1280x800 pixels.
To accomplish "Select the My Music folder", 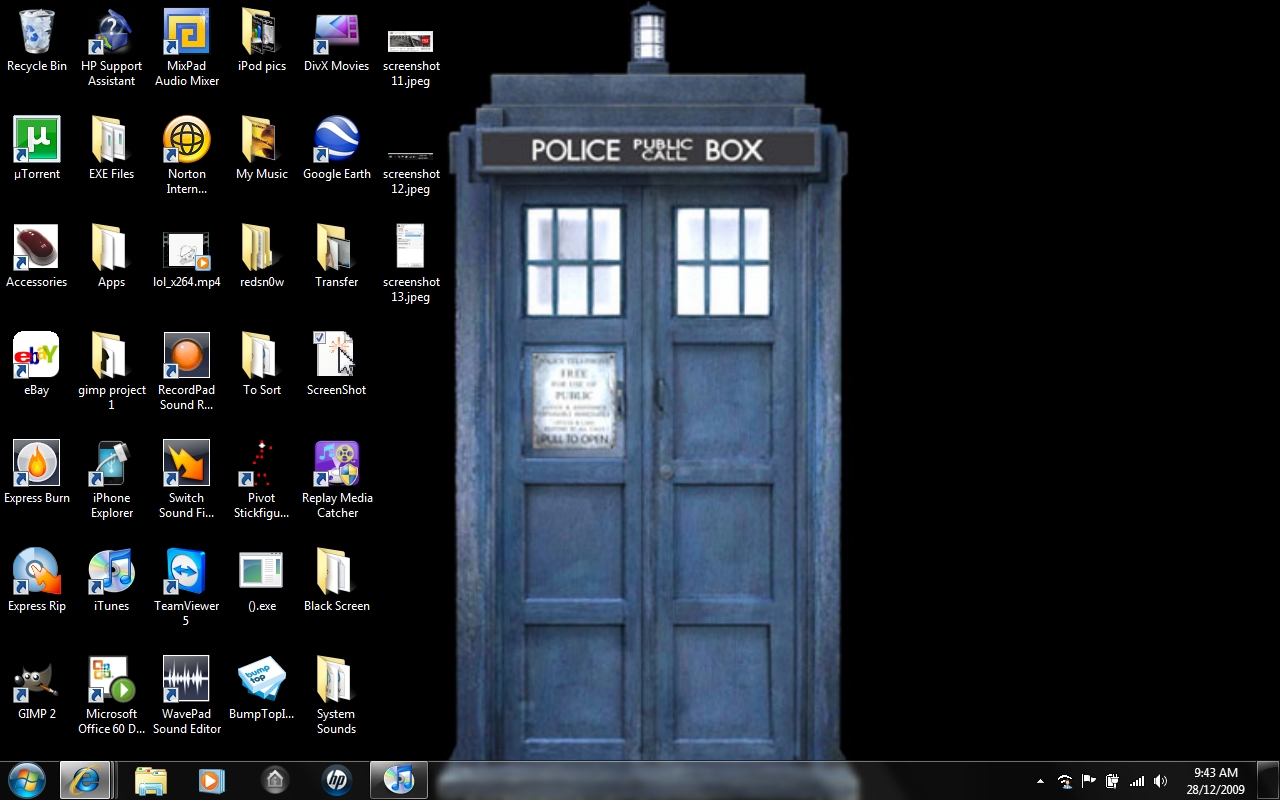I will 261,140.
